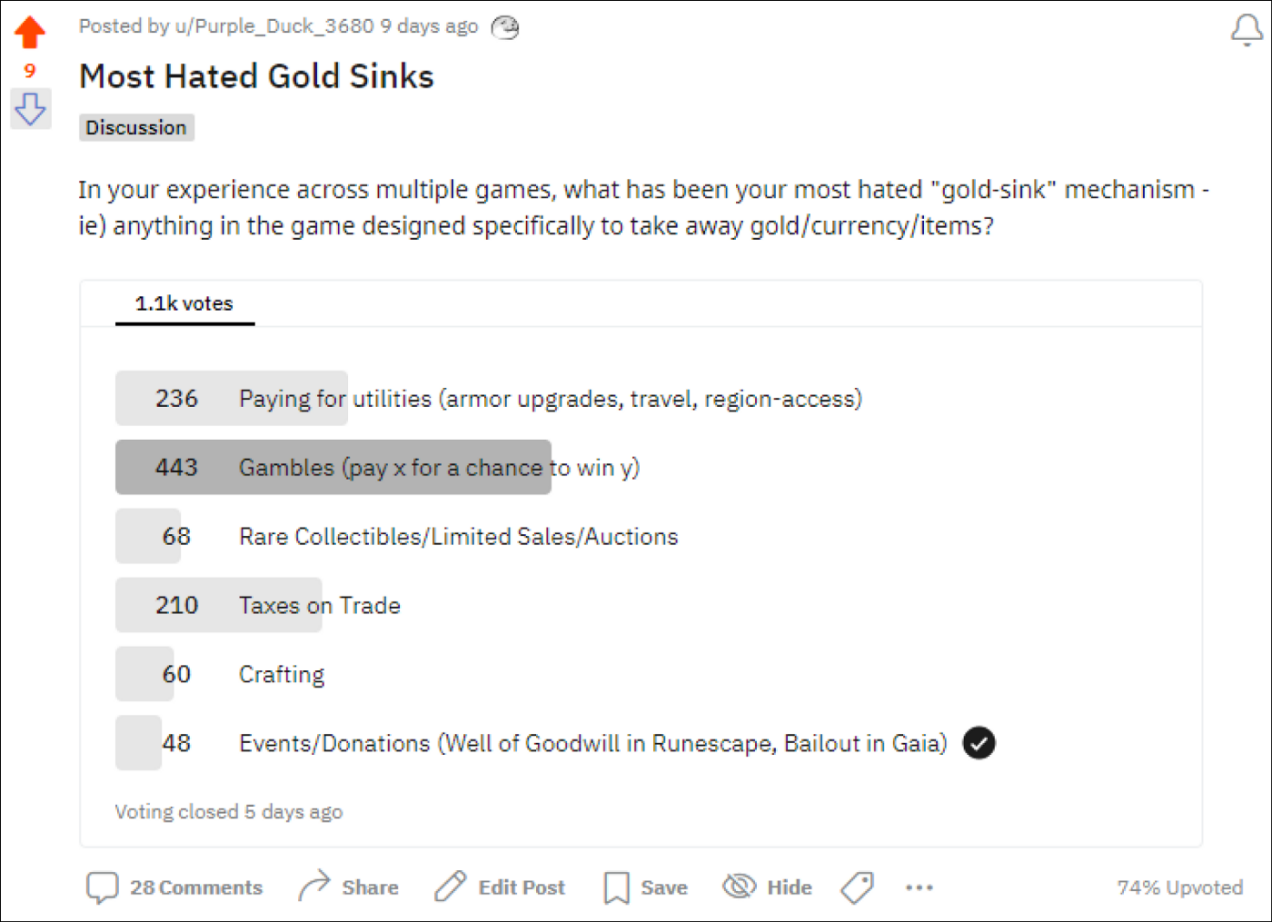
Task: Click the checkmark beside Events/Donations option
Action: (979, 743)
